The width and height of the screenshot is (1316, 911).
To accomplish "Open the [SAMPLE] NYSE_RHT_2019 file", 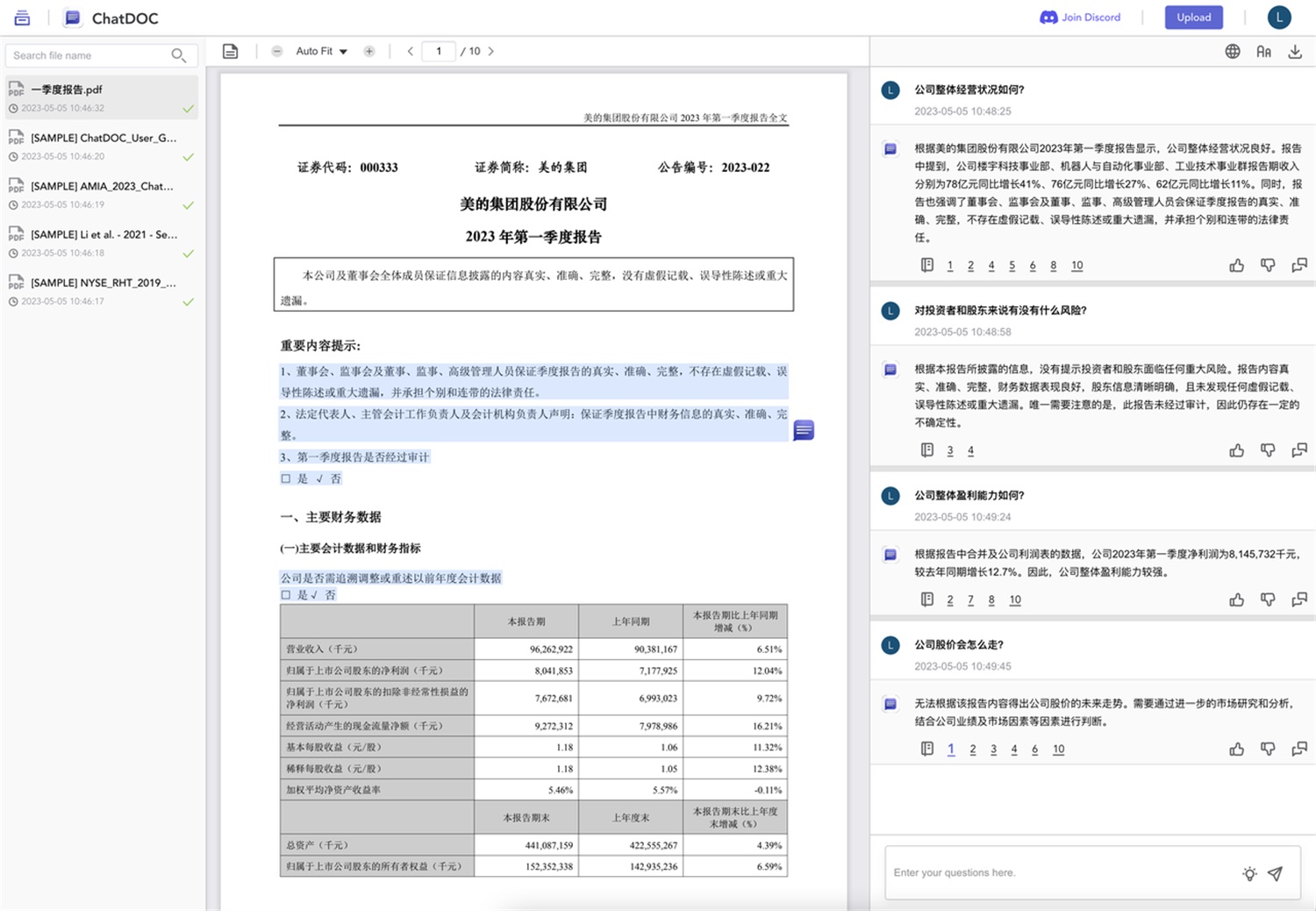I will (101, 291).
